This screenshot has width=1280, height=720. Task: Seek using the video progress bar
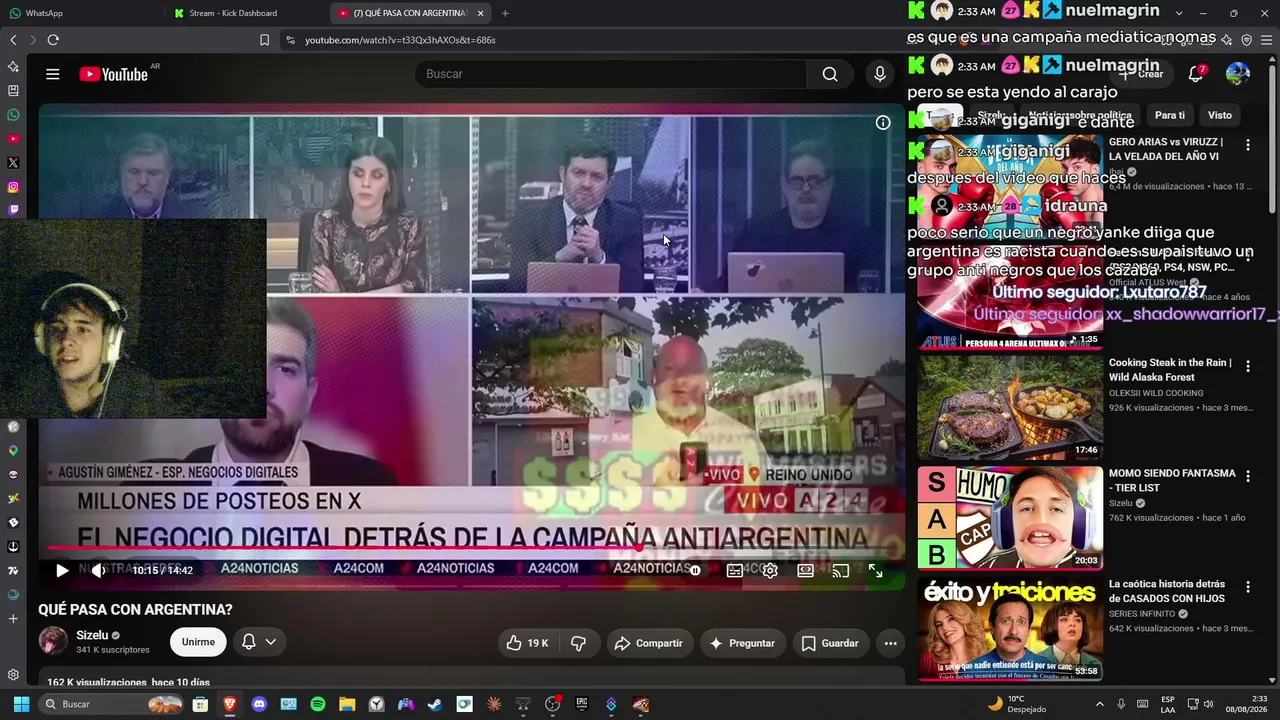pos(472,548)
